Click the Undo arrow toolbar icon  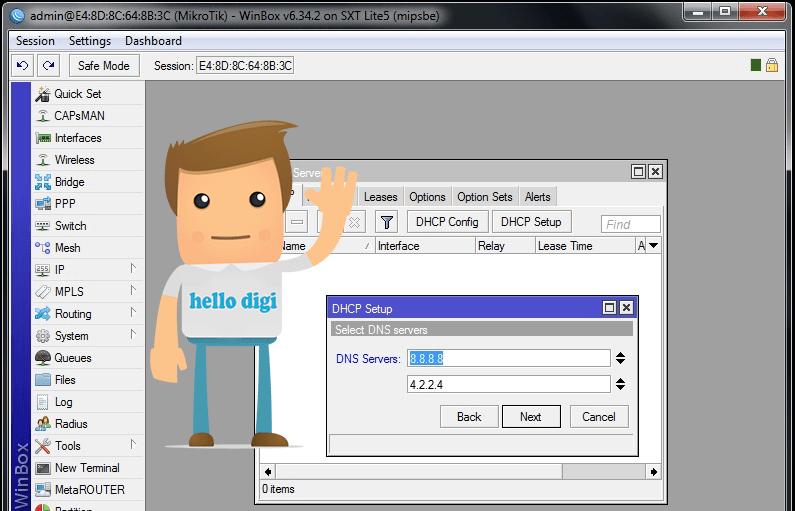(23, 65)
